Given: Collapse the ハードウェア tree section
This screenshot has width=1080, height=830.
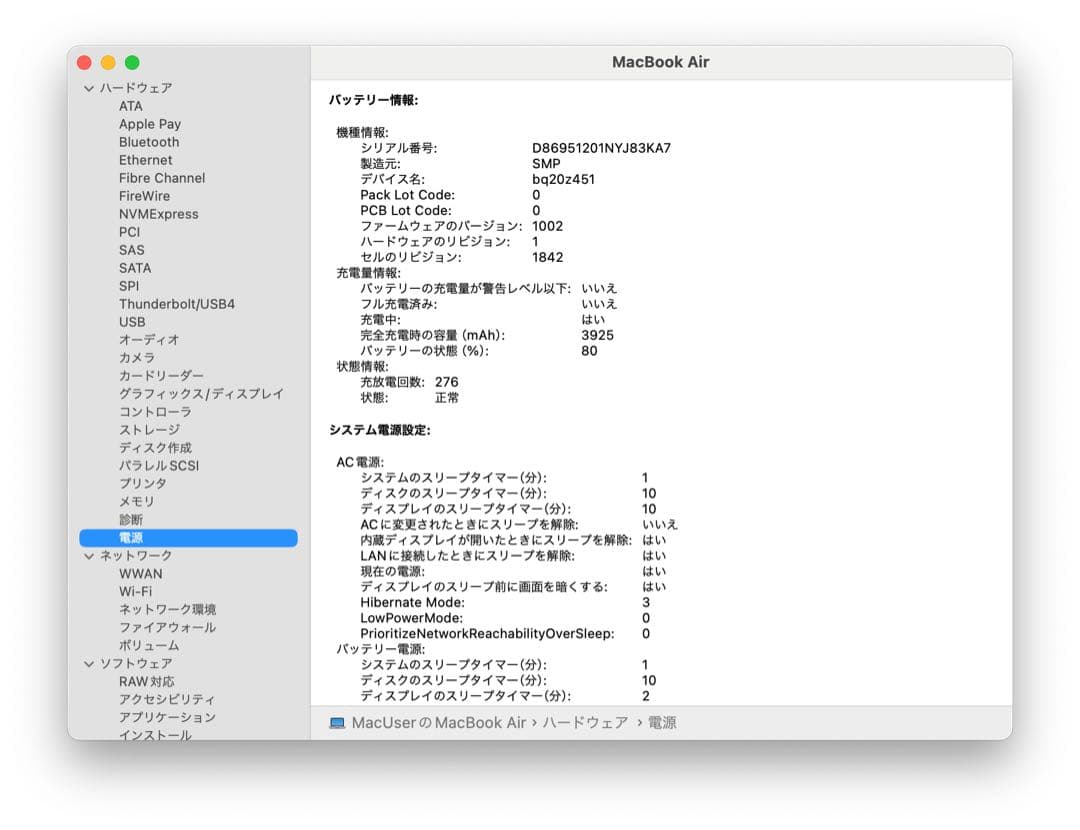Looking at the screenshot, I should 88,88.
